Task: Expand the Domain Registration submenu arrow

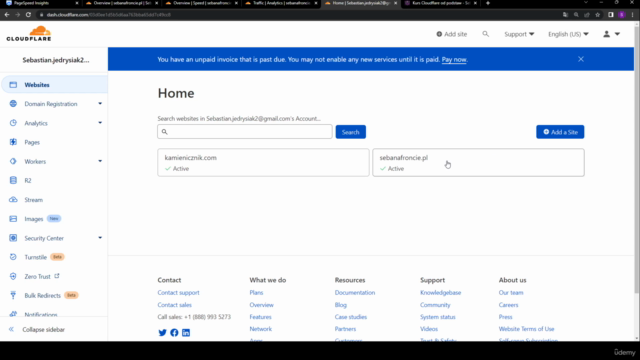Action: 100,104
